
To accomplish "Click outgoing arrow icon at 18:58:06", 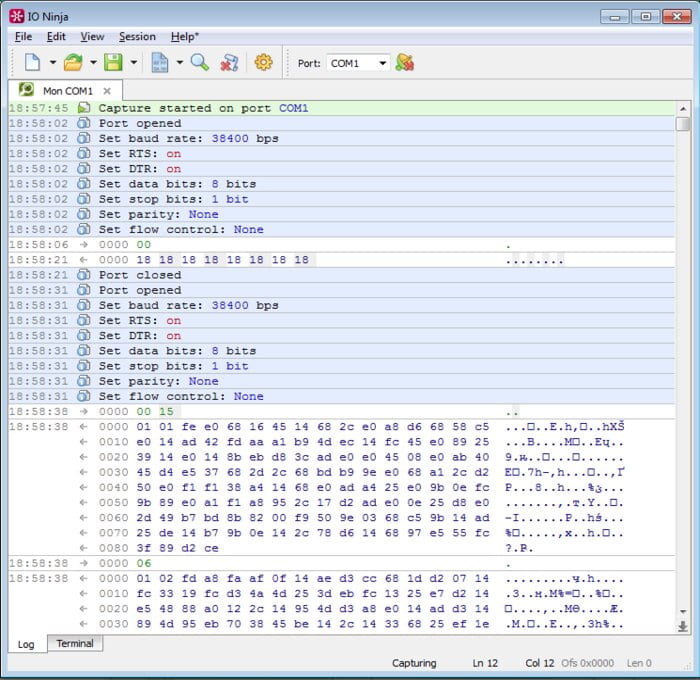I will [83, 245].
